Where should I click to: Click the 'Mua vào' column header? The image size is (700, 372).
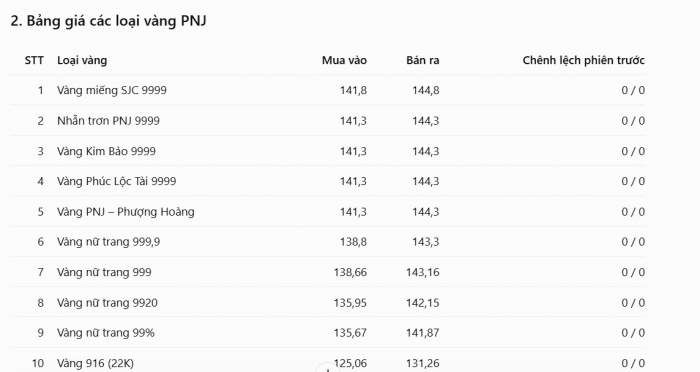pos(344,60)
